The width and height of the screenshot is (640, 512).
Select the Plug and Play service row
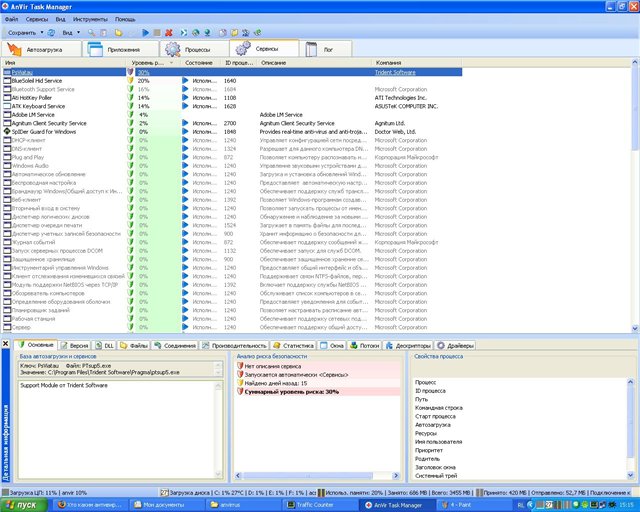coord(233,157)
